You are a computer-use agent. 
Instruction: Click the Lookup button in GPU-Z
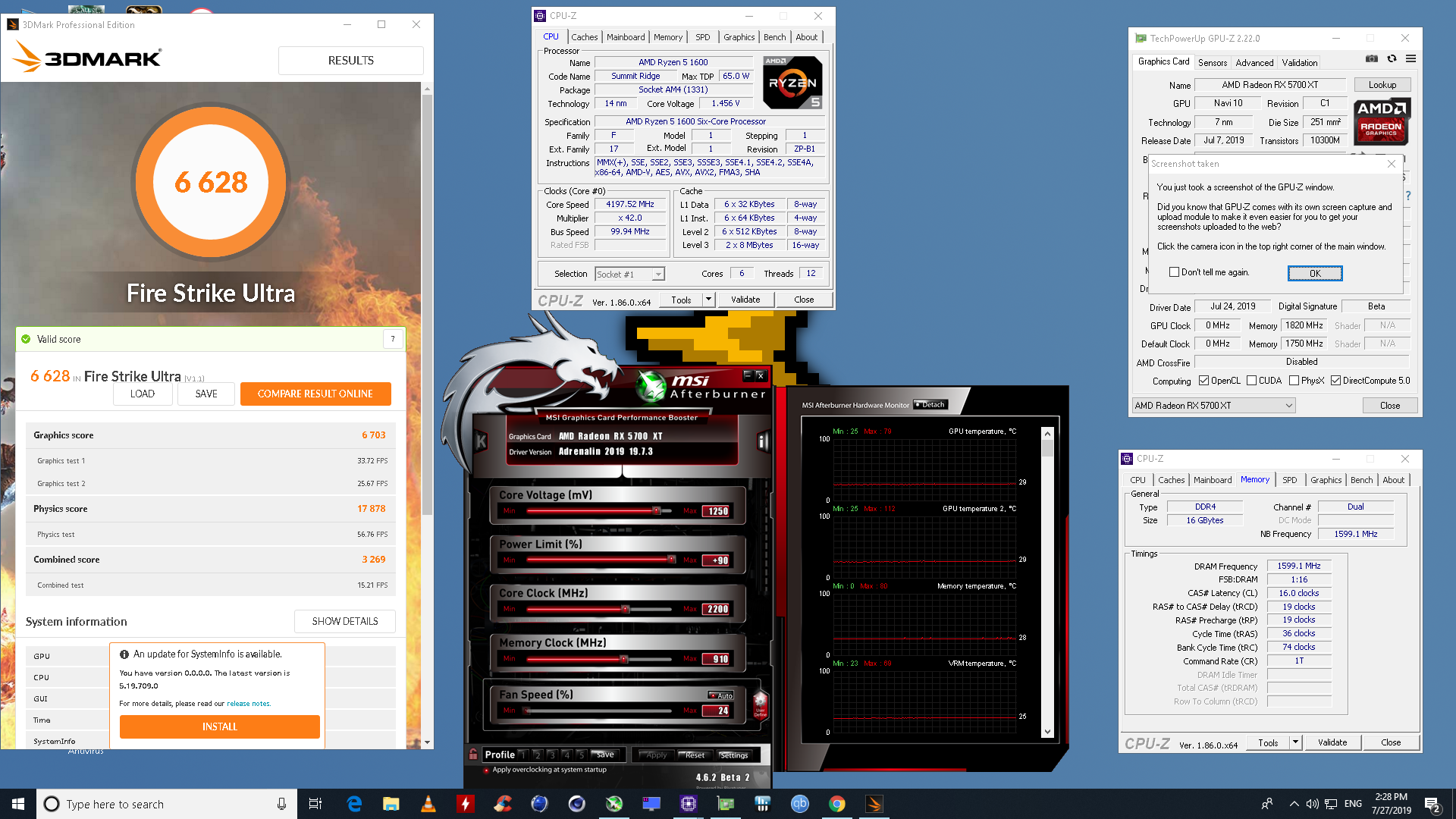tap(1382, 85)
